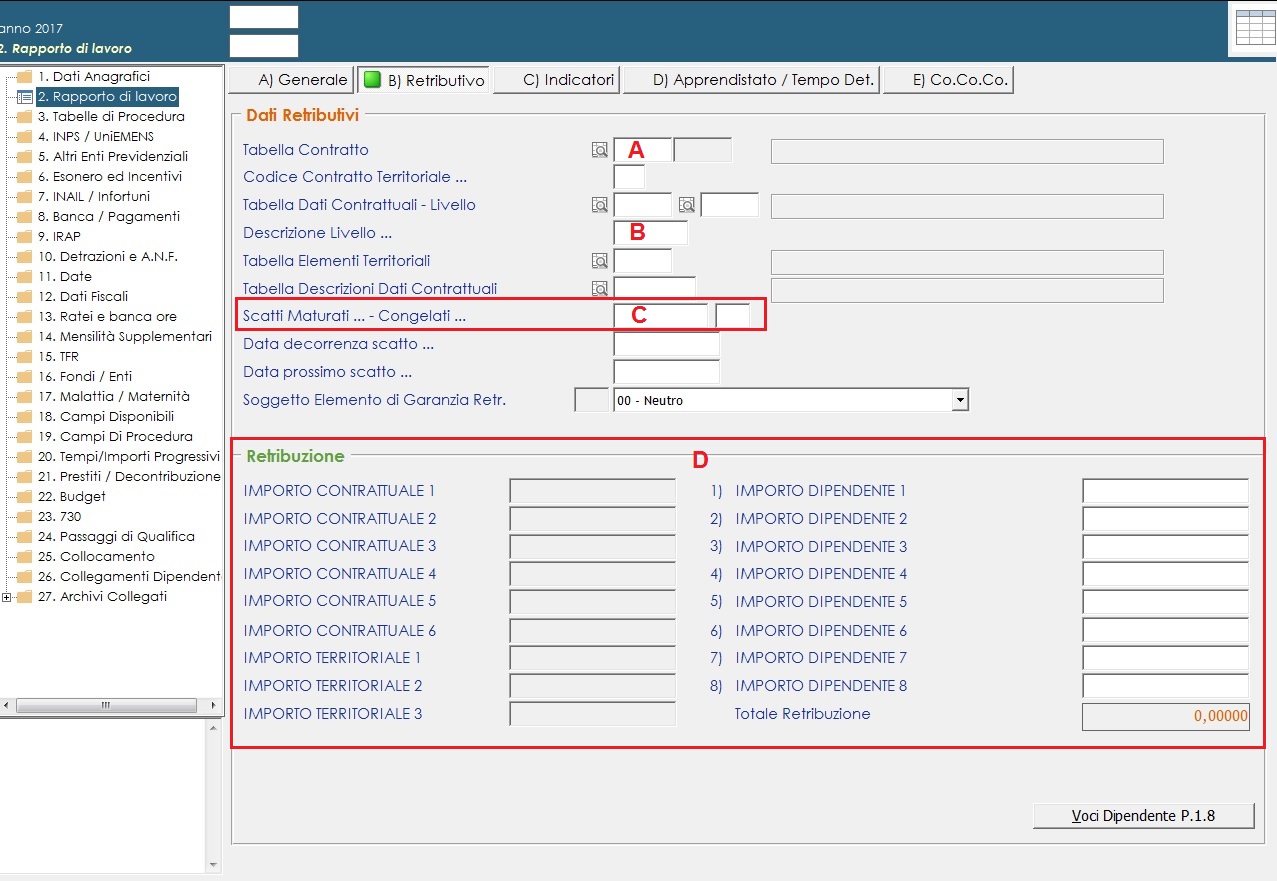Click the Data decorrenza scatto field
The height and width of the screenshot is (881, 1277).
666,345
